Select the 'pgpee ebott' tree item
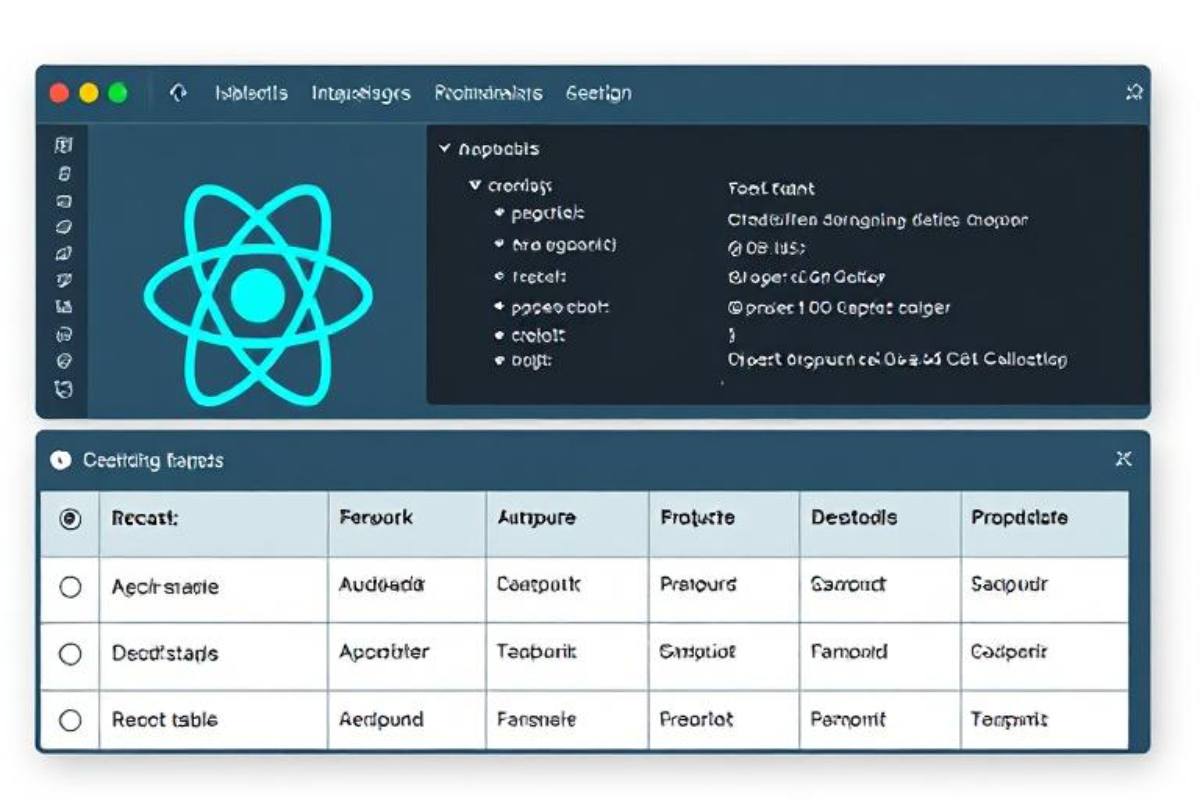 coord(560,308)
